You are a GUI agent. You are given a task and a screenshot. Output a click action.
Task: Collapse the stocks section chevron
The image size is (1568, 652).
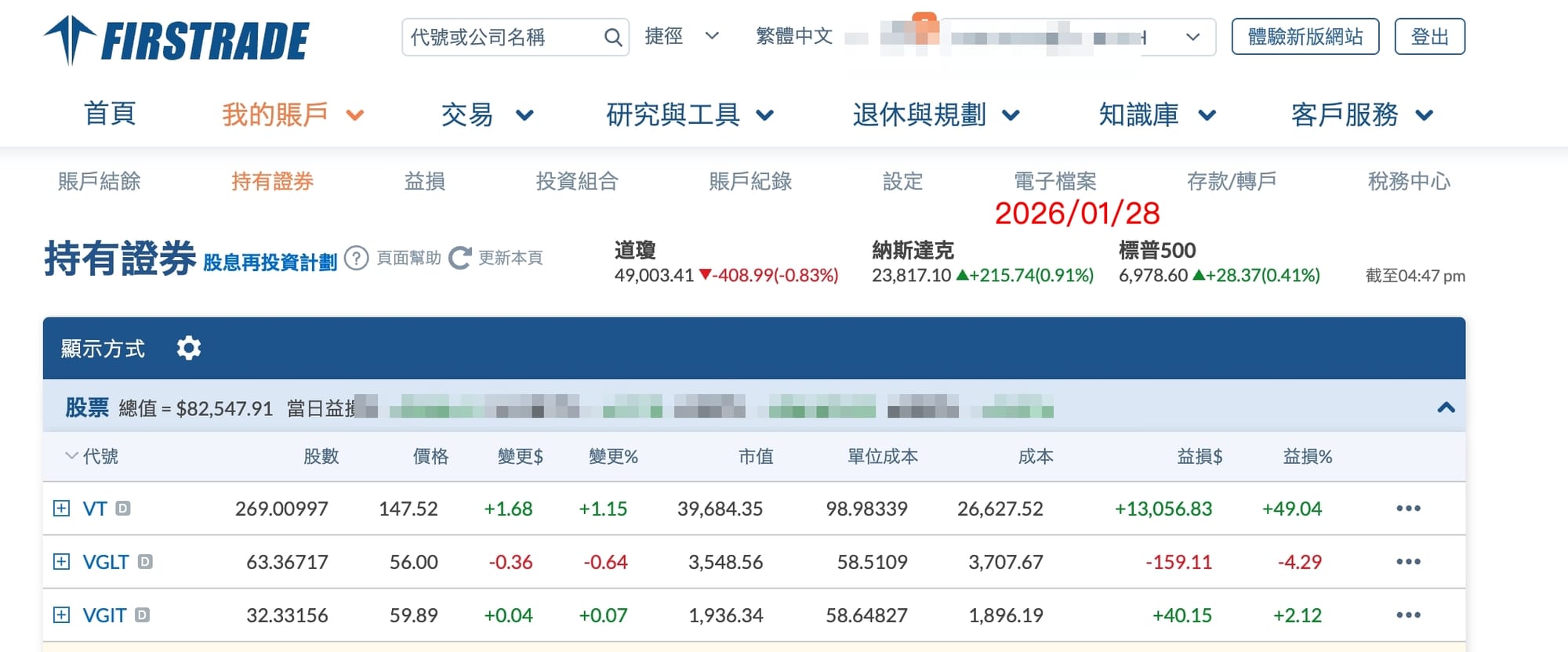1446,407
